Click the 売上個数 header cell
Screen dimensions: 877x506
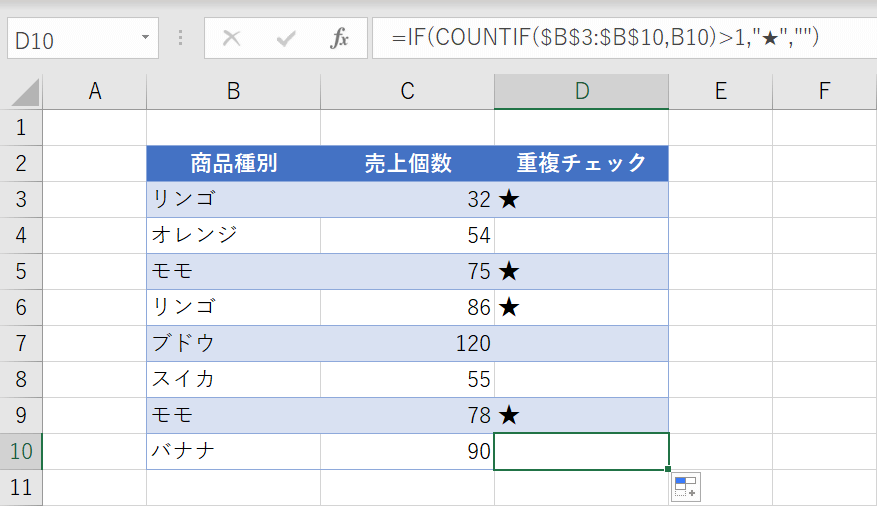pyautogui.click(x=407, y=163)
